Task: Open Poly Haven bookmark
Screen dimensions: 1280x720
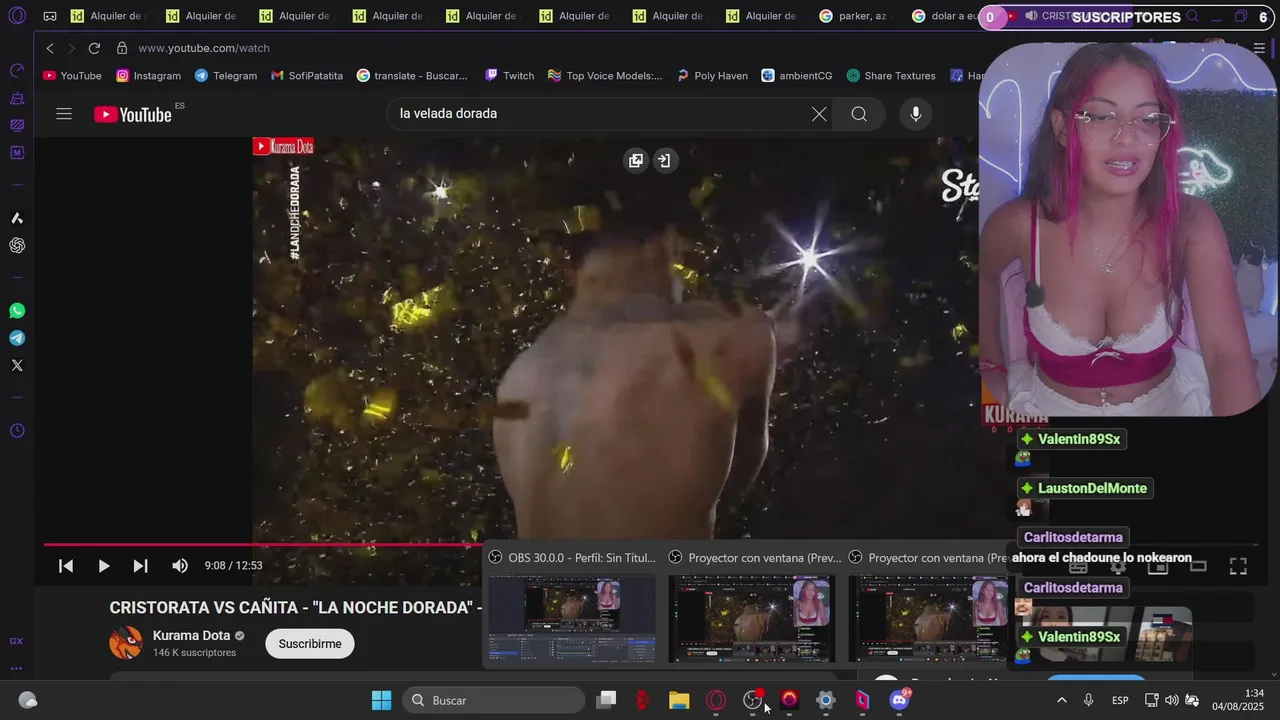Action: [712, 76]
